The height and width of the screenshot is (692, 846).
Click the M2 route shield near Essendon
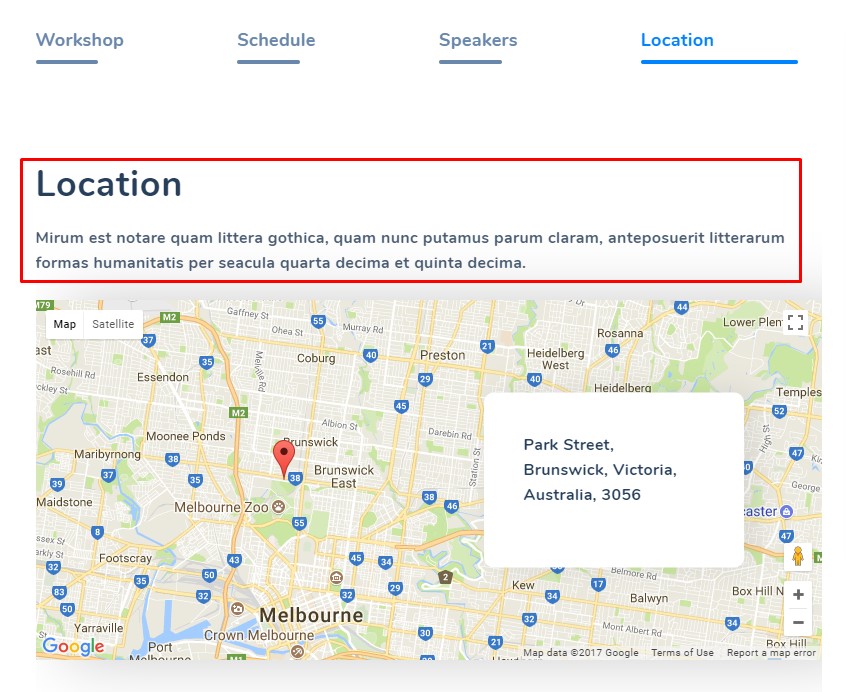(x=237, y=412)
